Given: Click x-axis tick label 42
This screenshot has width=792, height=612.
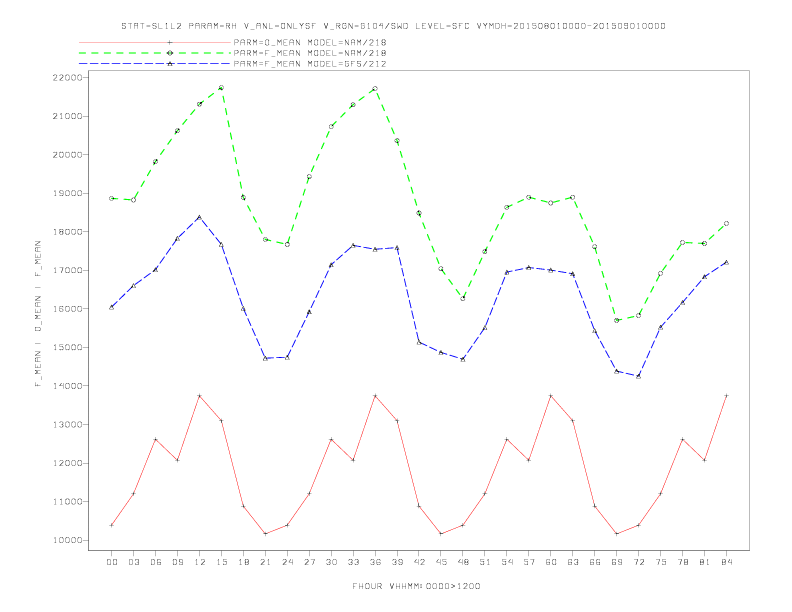Looking at the screenshot, I should tap(419, 562).
